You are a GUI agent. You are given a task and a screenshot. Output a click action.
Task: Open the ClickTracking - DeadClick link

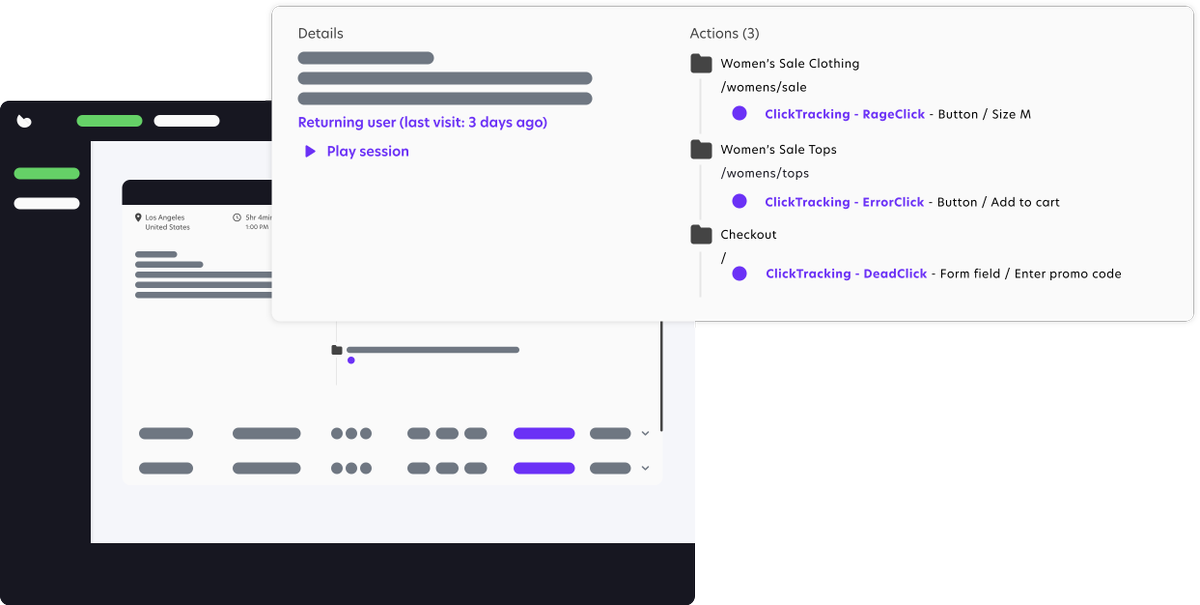point(847,273)
